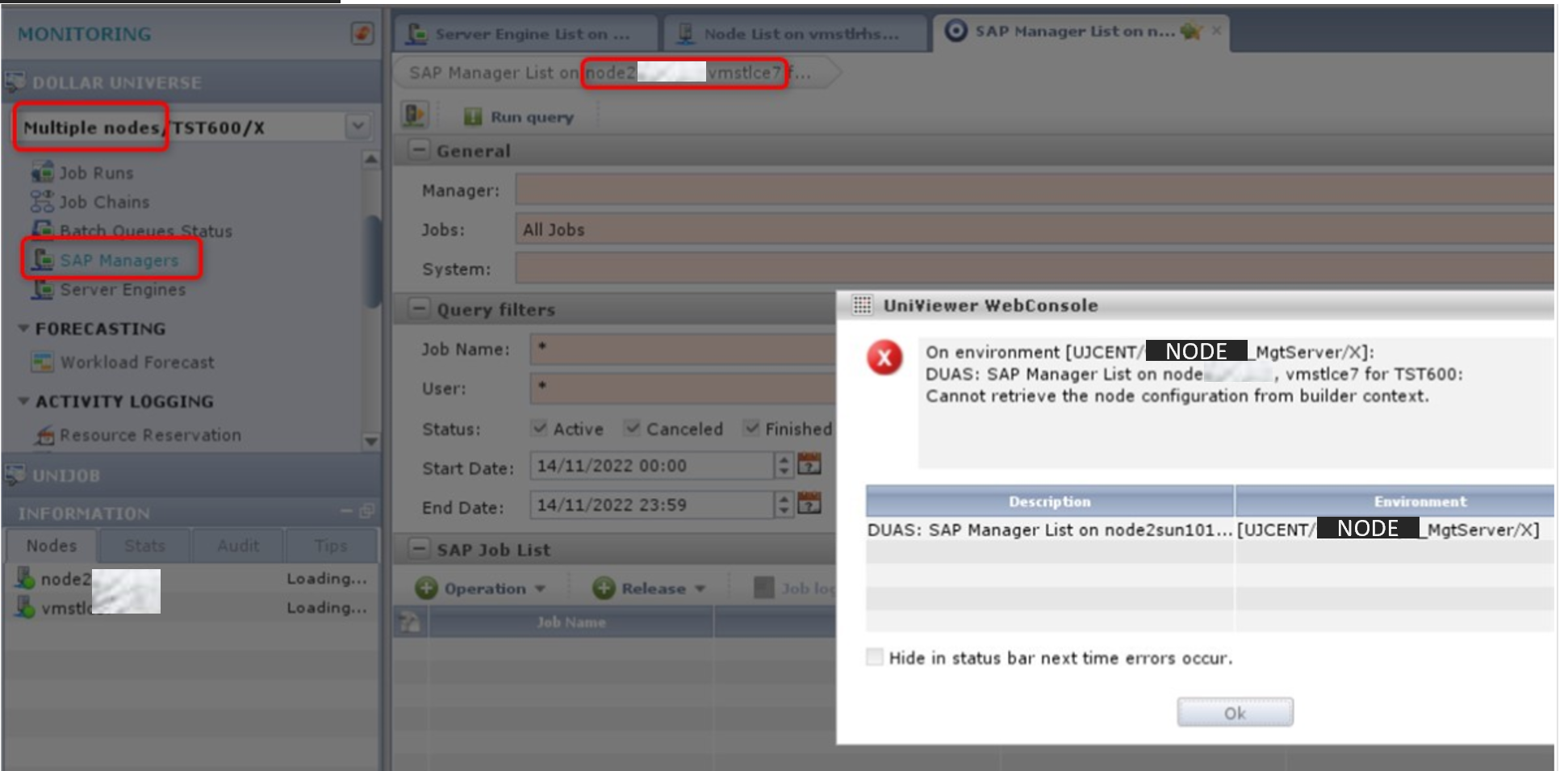The height and width of the screenshot is (771, 1568).
Task: Toggle the Finished status checkbox
Action: (x=752, y=428)
